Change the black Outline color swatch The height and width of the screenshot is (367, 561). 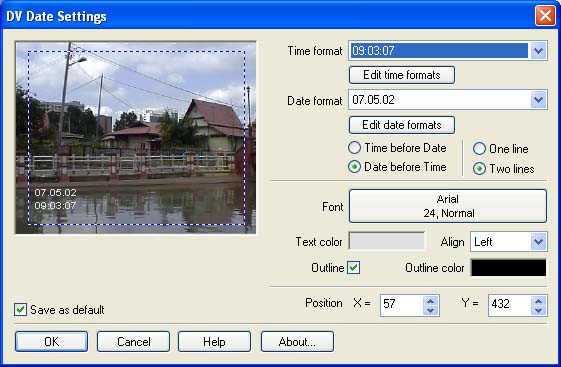pyautogui.click(x=508, y=268)
